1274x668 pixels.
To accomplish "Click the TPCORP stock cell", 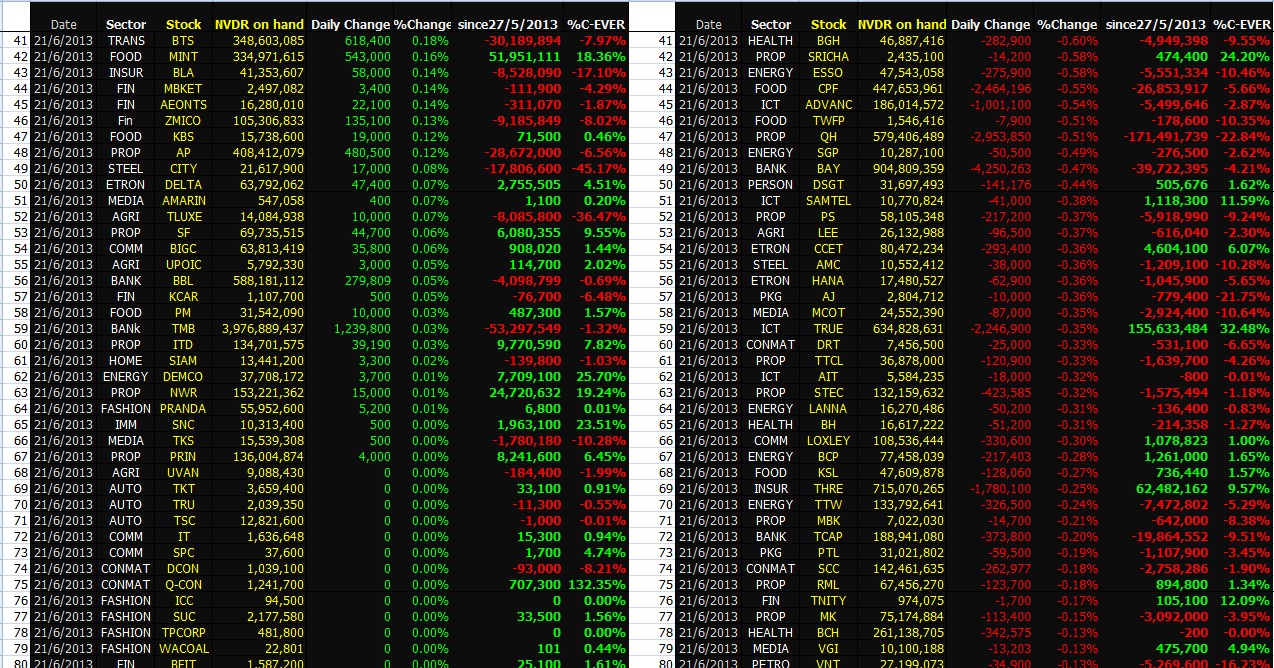I will coord(183,633).
